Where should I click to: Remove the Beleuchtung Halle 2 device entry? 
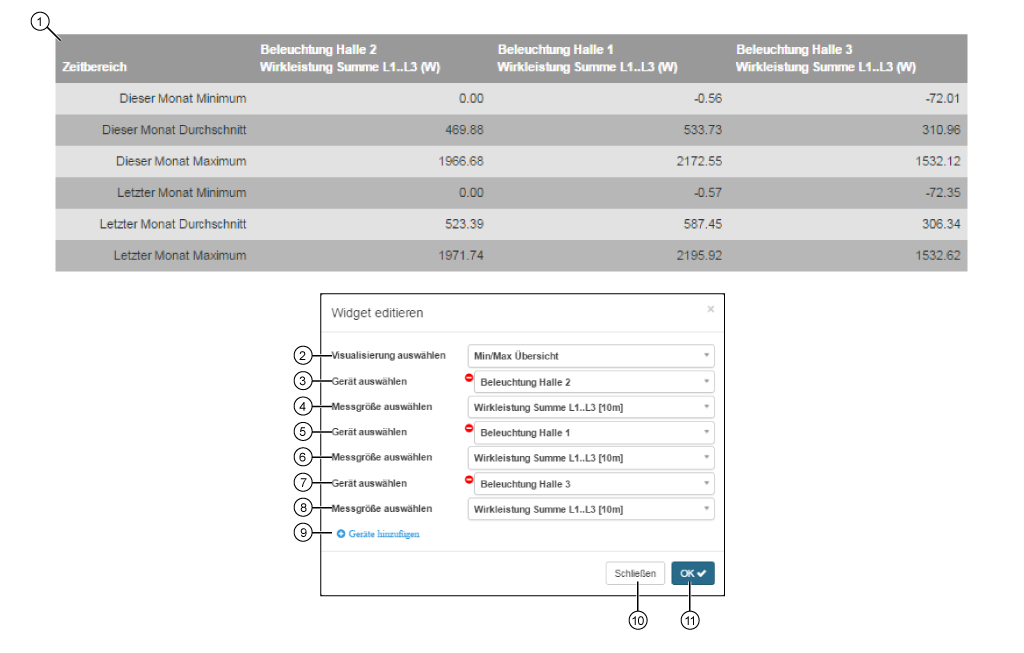(x=469, y=377)
